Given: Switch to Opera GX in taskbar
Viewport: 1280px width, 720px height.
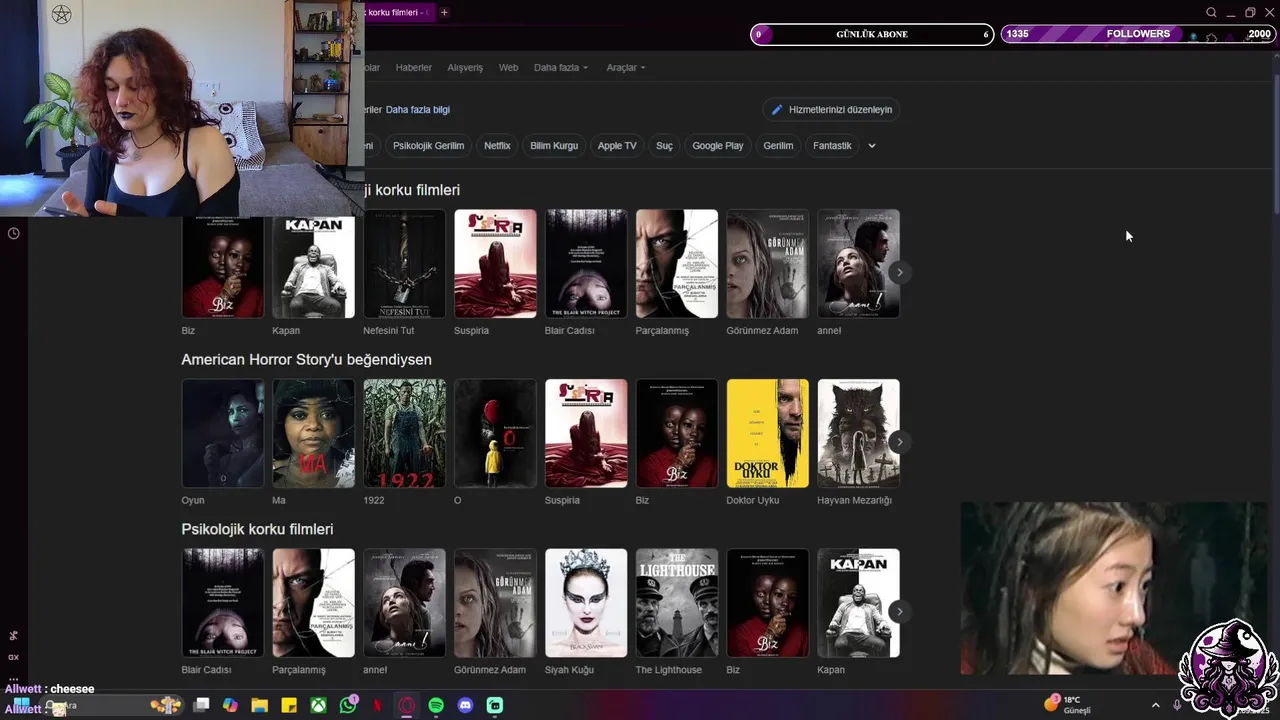Looking at the screenshot, I should point(407,705).
